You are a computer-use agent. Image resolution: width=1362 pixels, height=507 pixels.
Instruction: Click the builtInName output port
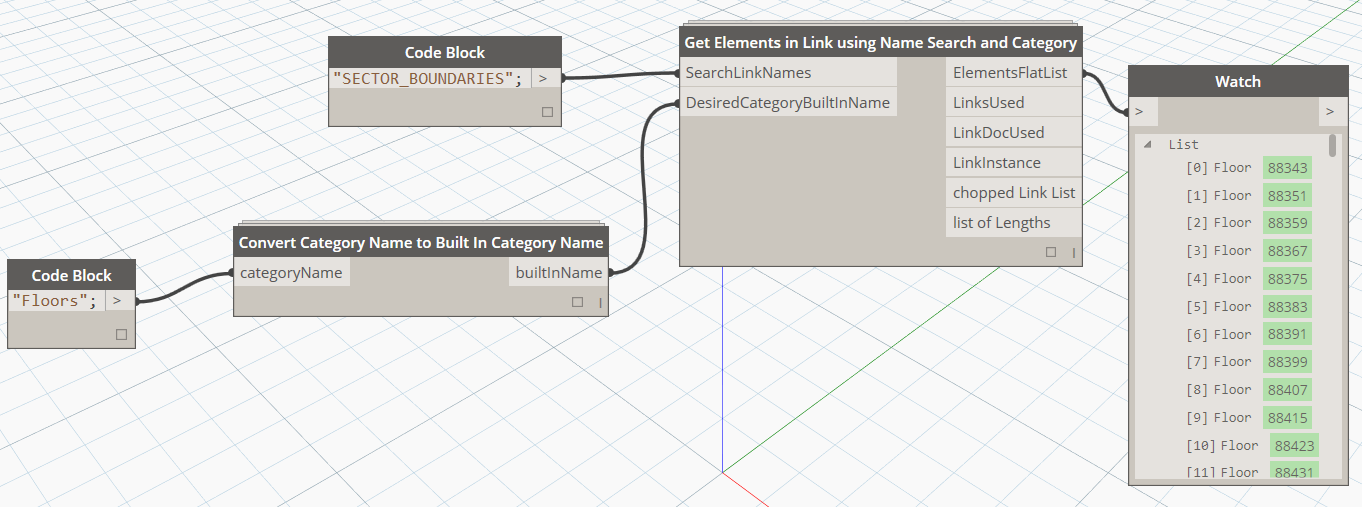click(x=558, y=273)
